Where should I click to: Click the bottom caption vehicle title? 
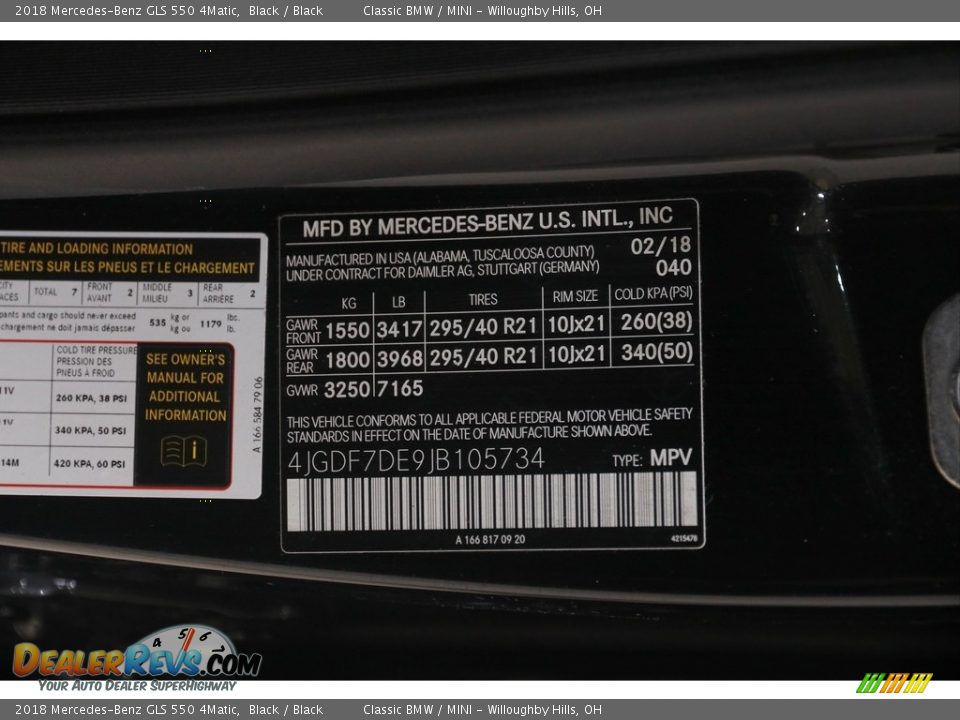pos(168,710)
